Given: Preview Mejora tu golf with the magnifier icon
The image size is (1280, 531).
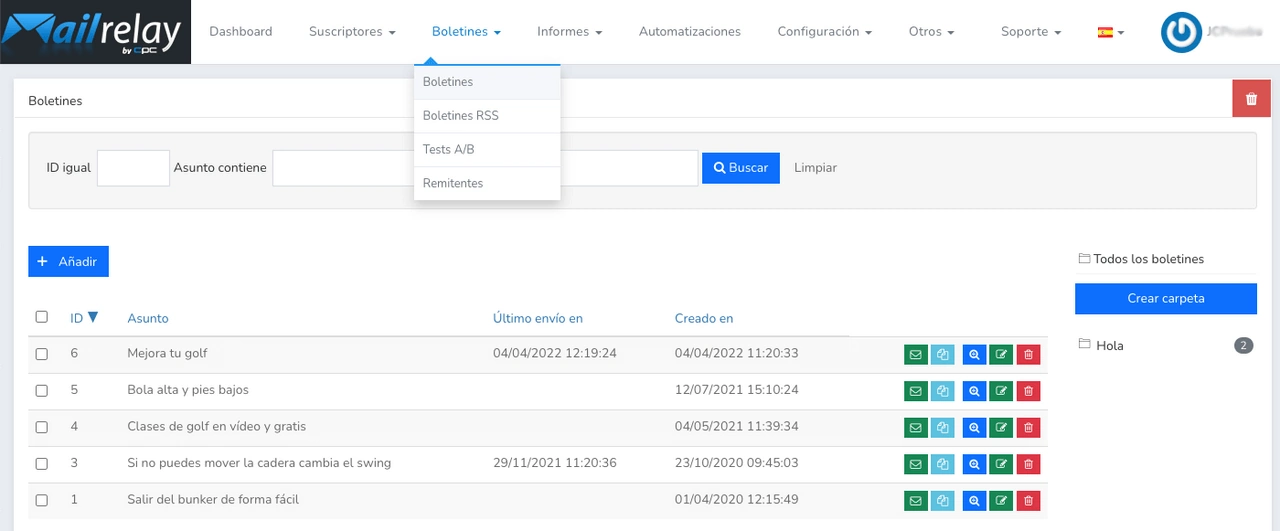Looking at the screenshot, I should (x=974, y=354).
